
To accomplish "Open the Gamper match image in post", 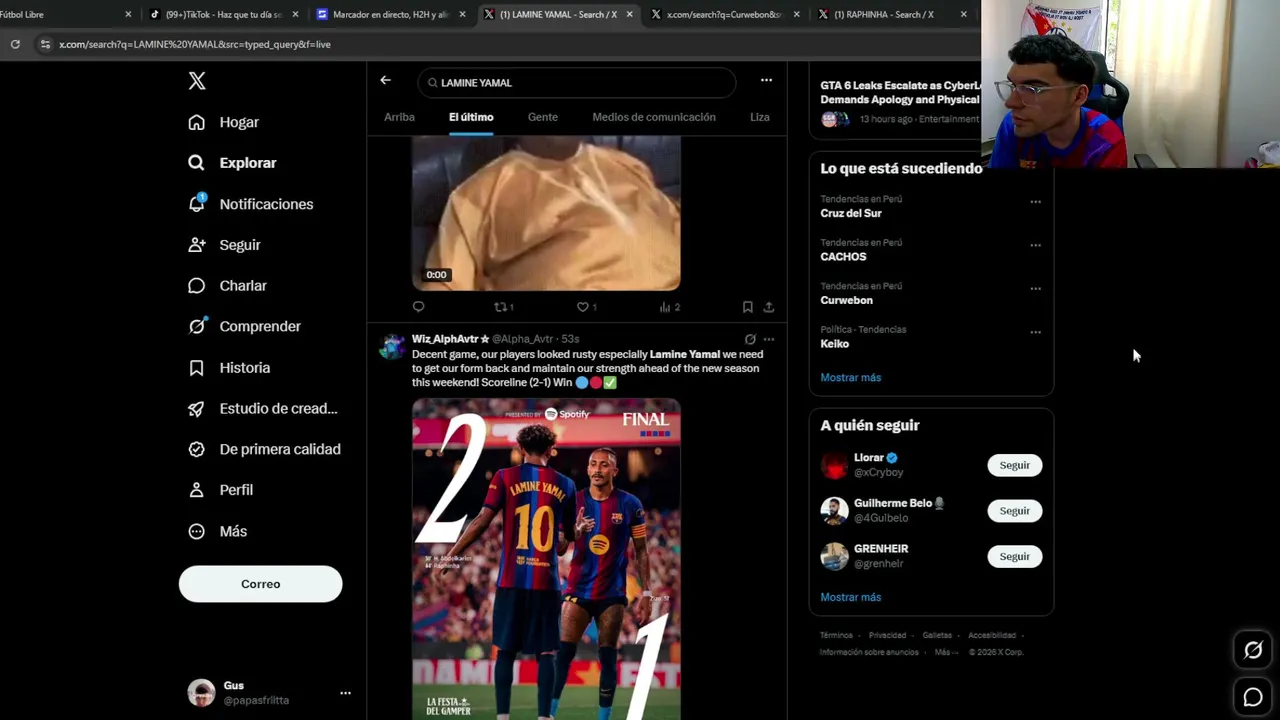I will tap(546, 559).
